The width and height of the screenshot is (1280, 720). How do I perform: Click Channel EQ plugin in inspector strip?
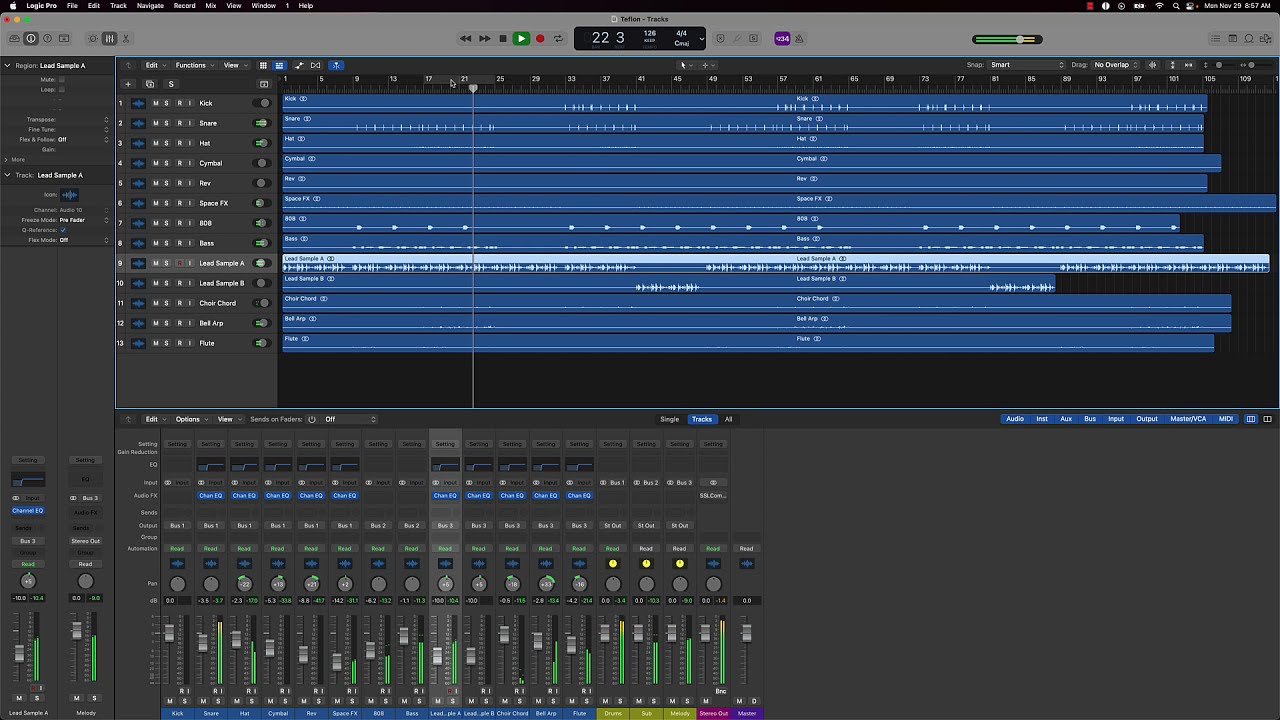pyautogui.click(x=28, y=511)
